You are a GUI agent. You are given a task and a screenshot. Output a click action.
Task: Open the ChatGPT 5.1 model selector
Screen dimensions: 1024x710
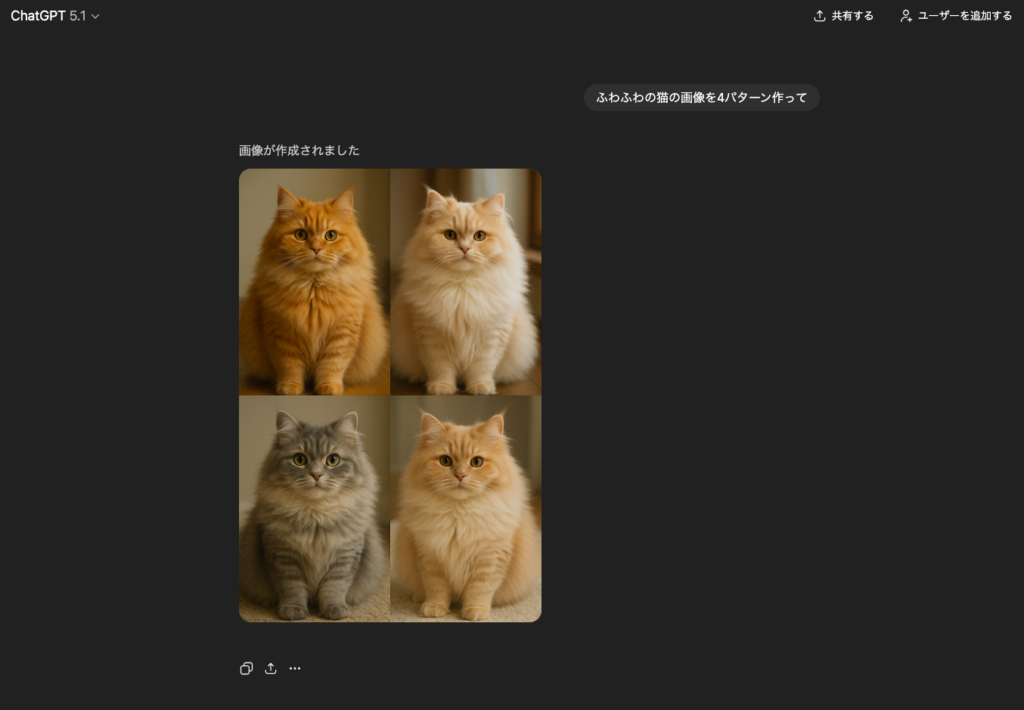57,16
